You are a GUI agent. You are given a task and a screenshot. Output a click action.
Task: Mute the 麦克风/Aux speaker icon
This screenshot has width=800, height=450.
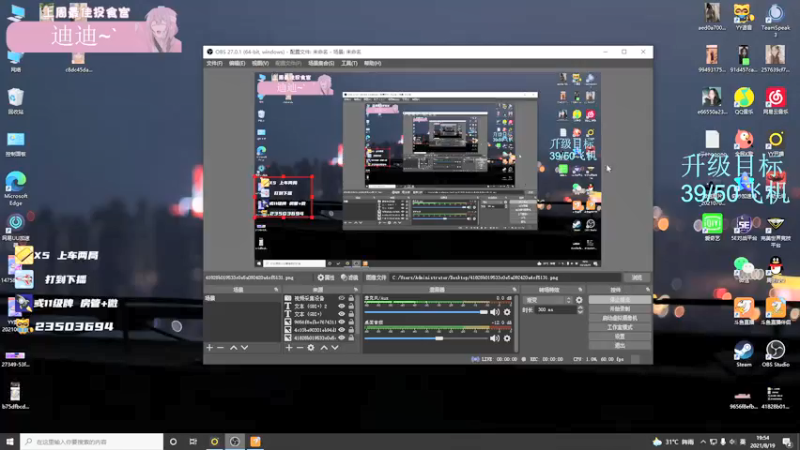tap(495, 312)
